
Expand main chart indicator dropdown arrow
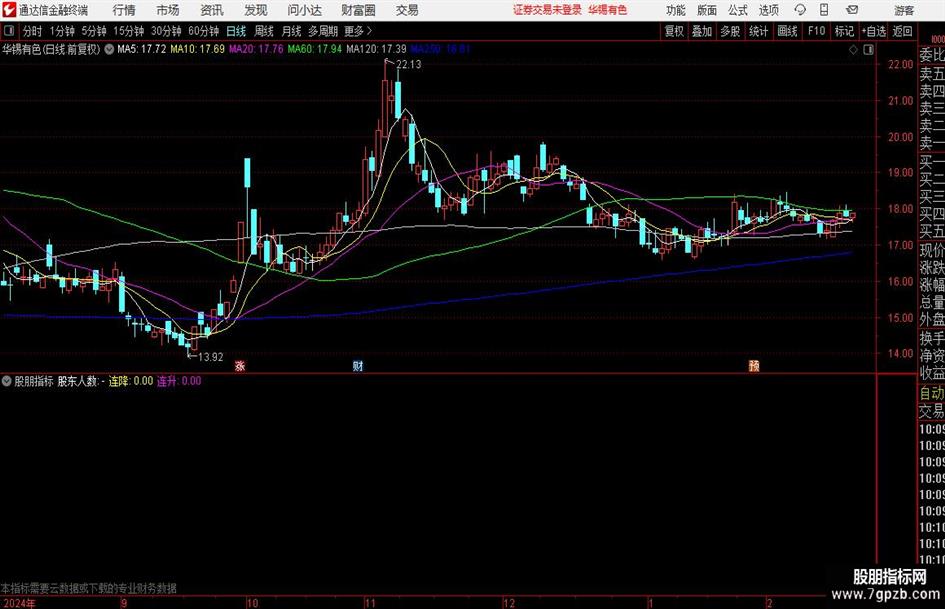point(109,49)
